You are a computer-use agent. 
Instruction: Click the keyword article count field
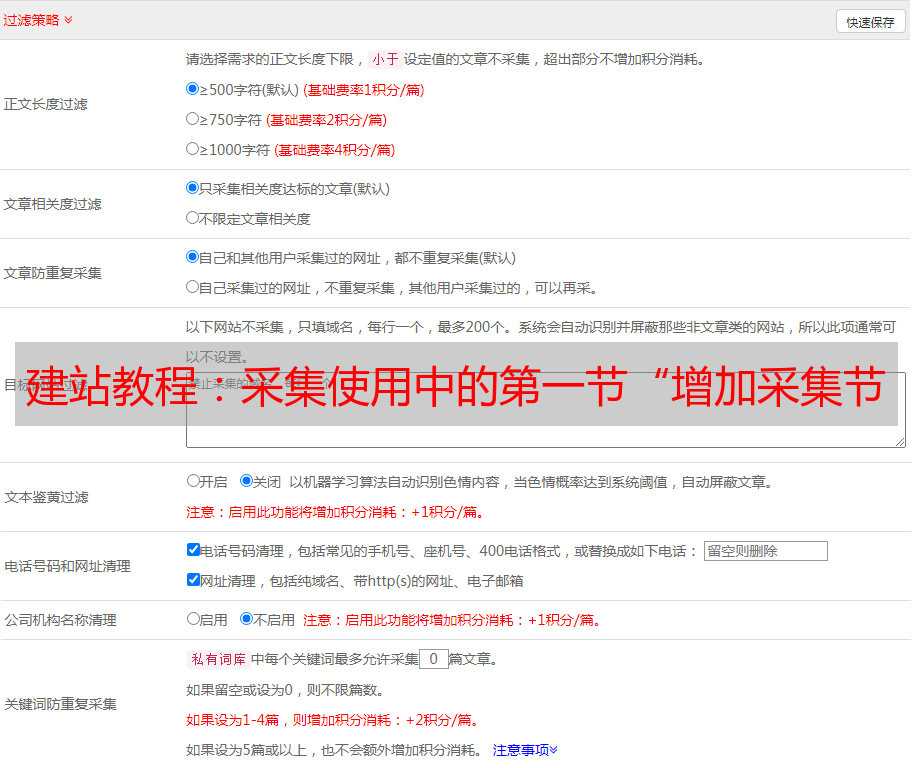(x=433, y=659)
